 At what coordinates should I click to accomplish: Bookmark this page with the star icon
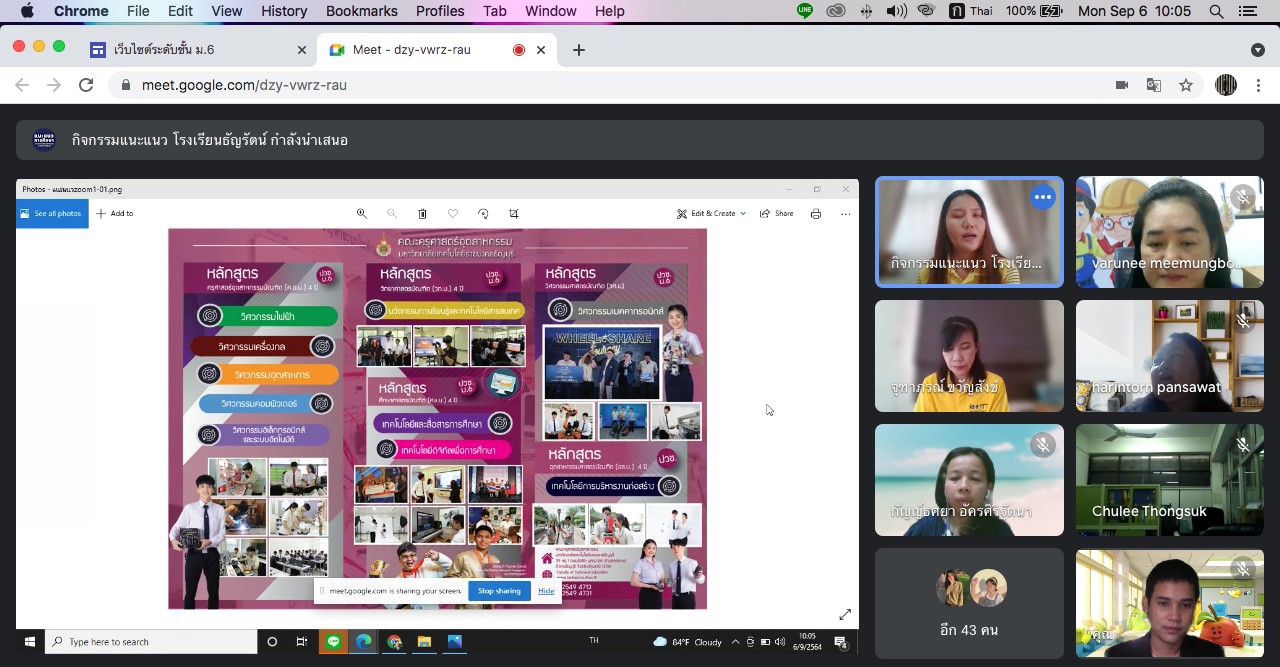coord(1186,85)
